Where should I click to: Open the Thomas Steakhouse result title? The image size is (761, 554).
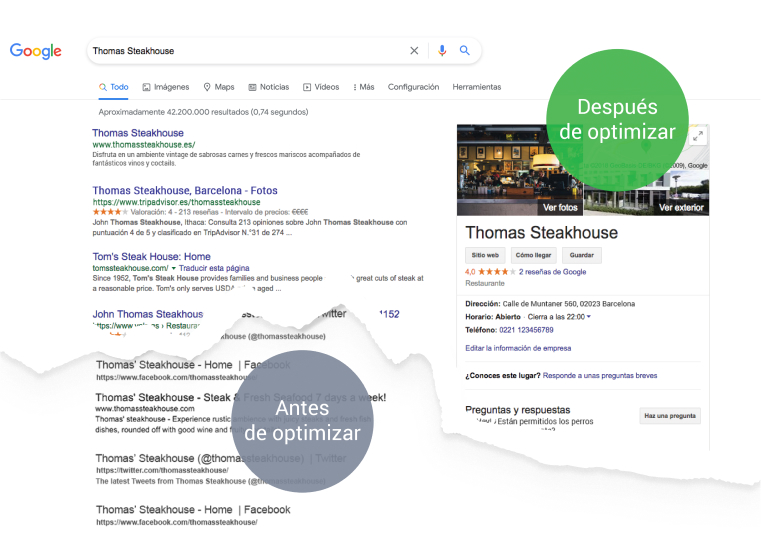point(138,133)
